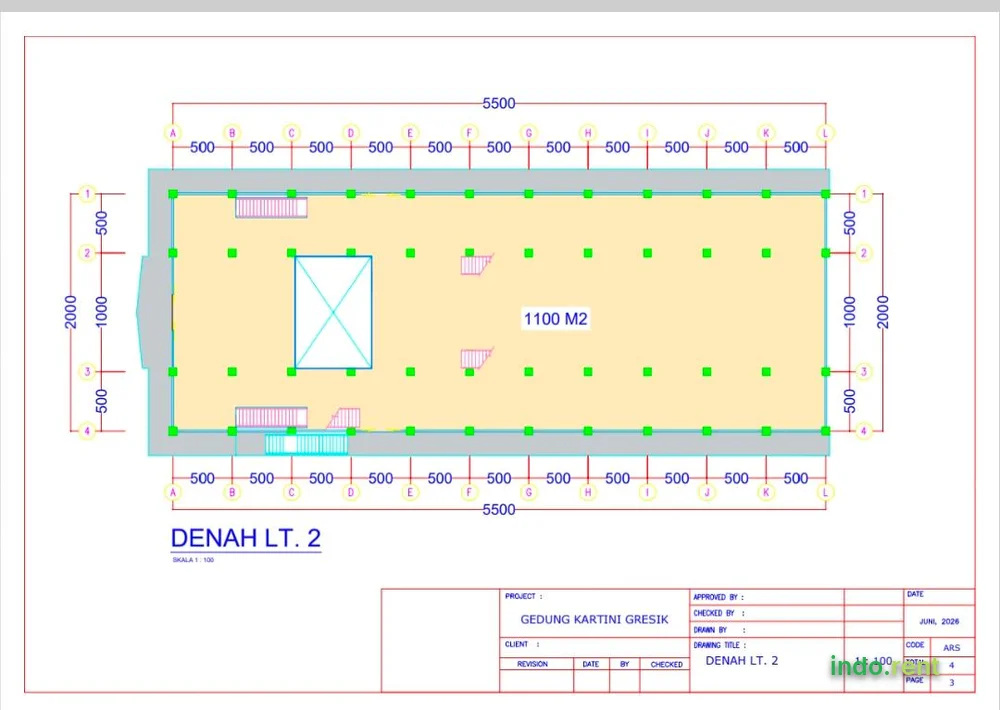Select grid bubble "1" left of the plan
Screen dimensions: 1000x710
87,194
